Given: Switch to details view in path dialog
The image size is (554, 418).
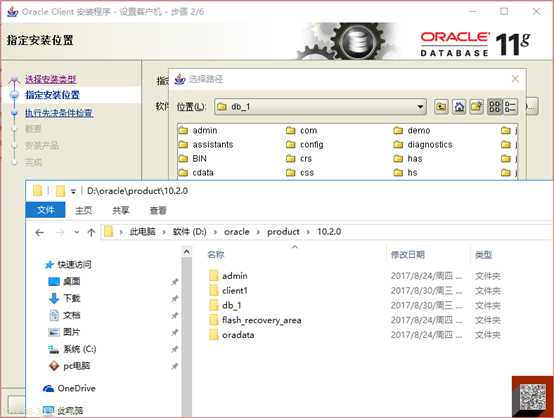Looking at the screenshot, I should pyautogui.click(x=510, y=107).
